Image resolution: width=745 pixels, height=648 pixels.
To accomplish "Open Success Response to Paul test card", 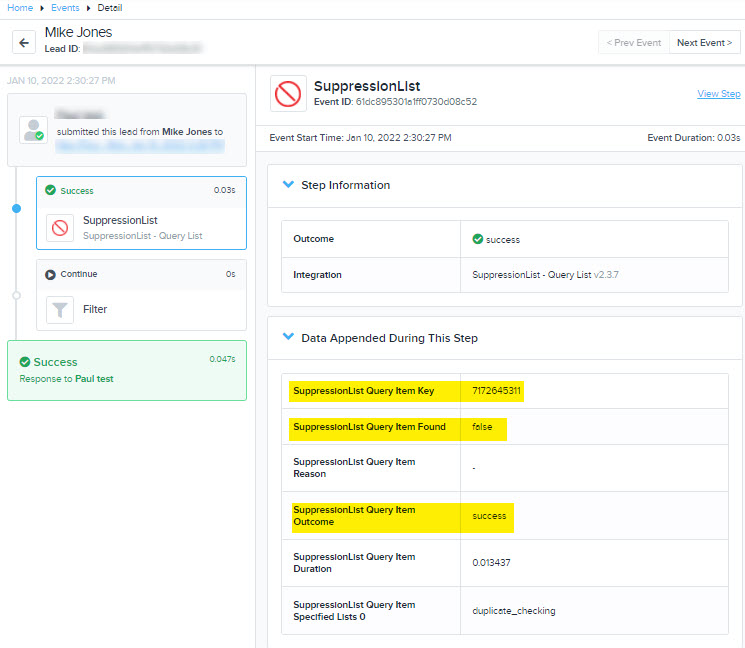I will coord(127,371).
